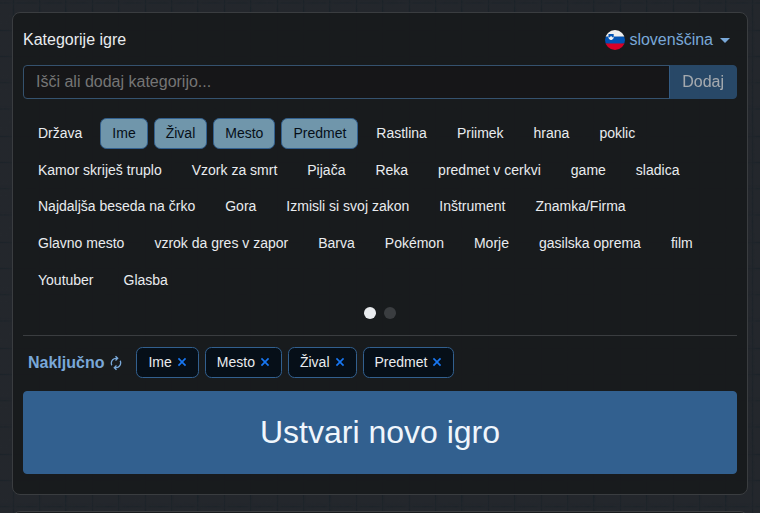Deselect the Mesto category chip
The image size is (760, 513).
click(244, 133)
